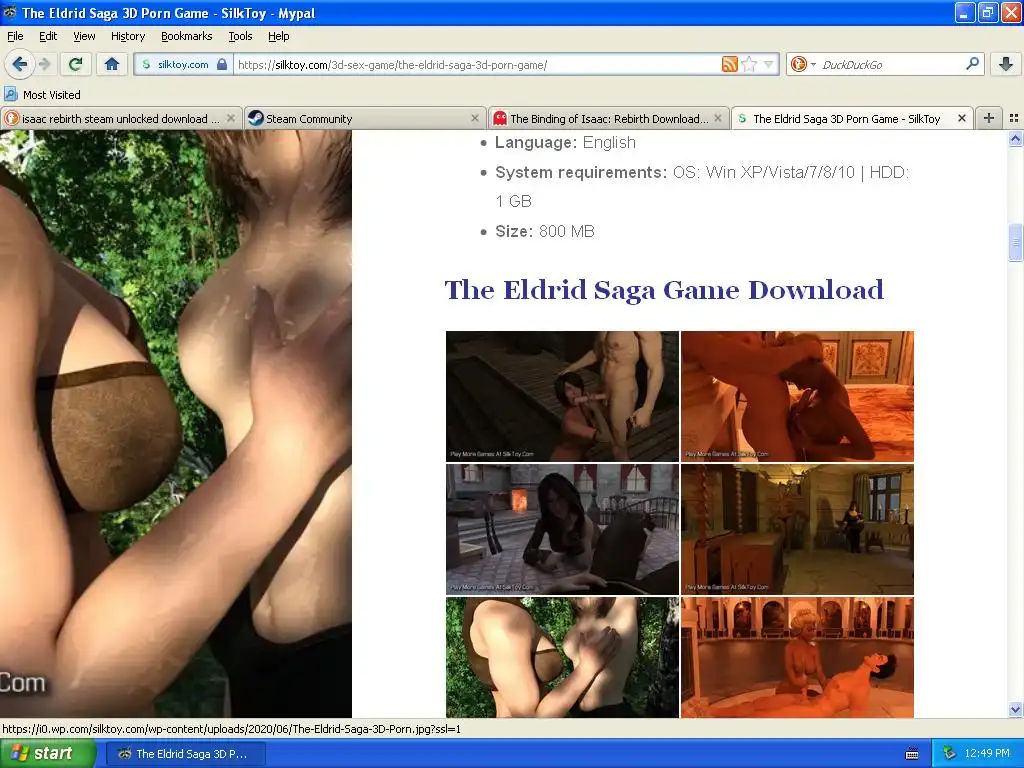Open the DuckDuckGo search engine dropdown

802,64
